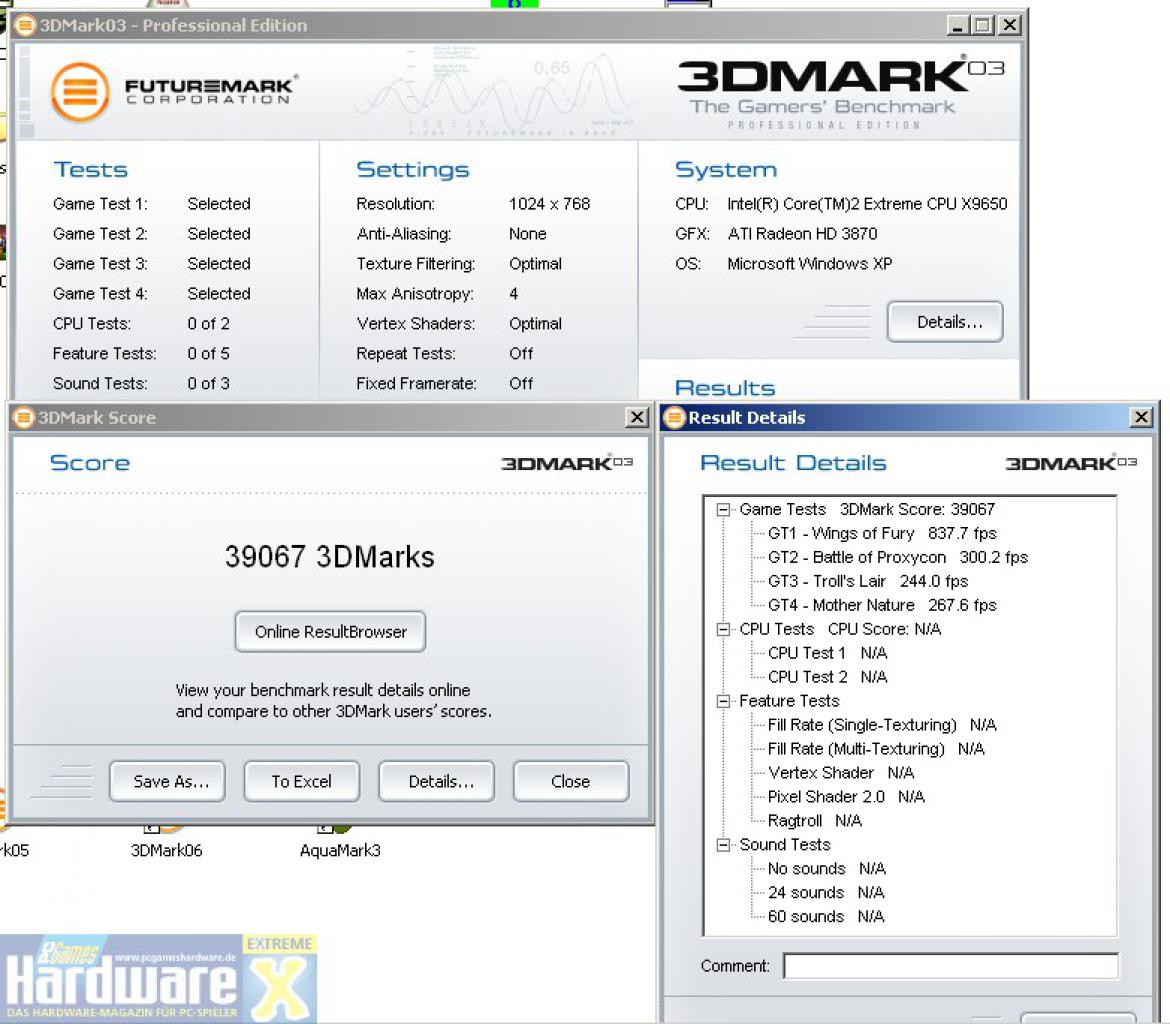Click the CPU Tests value 0 of 2
The image size is (1170, 1024).
(208, 323)
